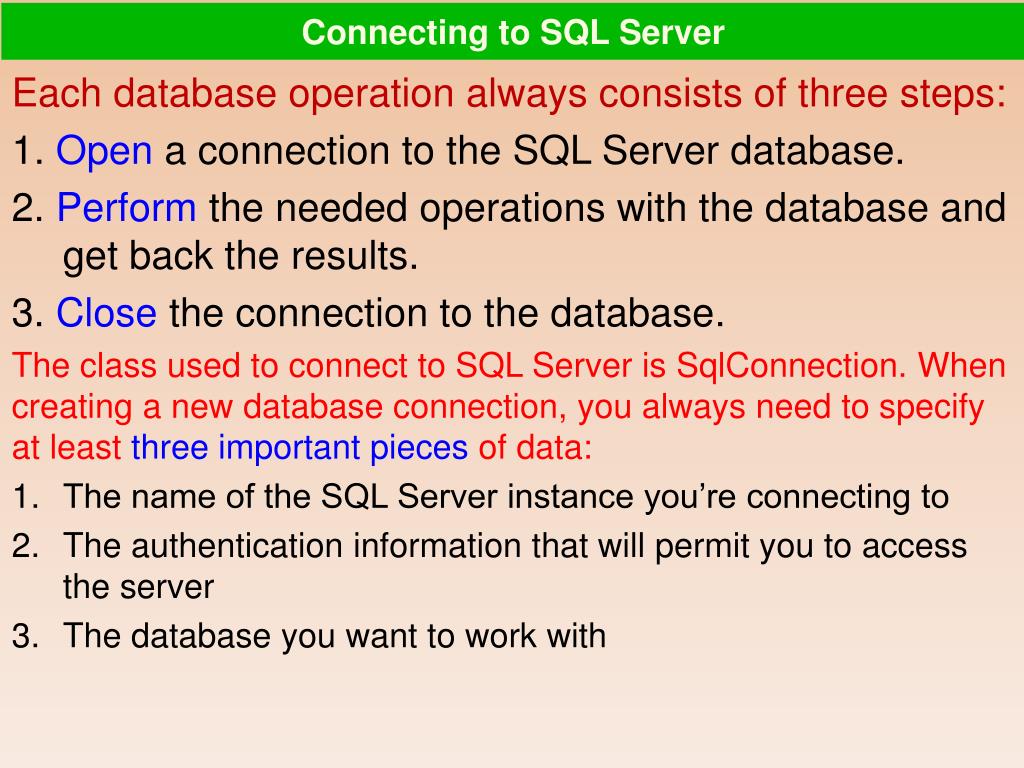
Task: Select the blue word 'Close'
Action: 106,313
